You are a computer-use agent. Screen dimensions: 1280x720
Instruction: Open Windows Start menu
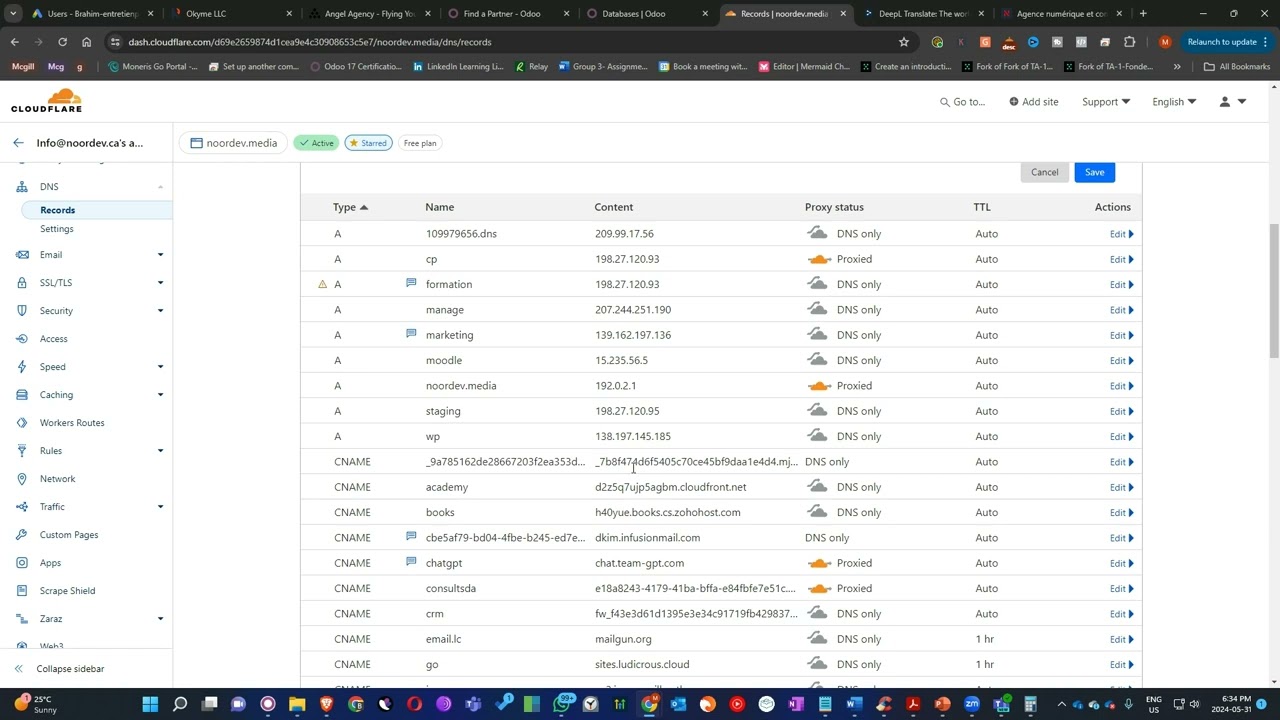pos(150,704)
